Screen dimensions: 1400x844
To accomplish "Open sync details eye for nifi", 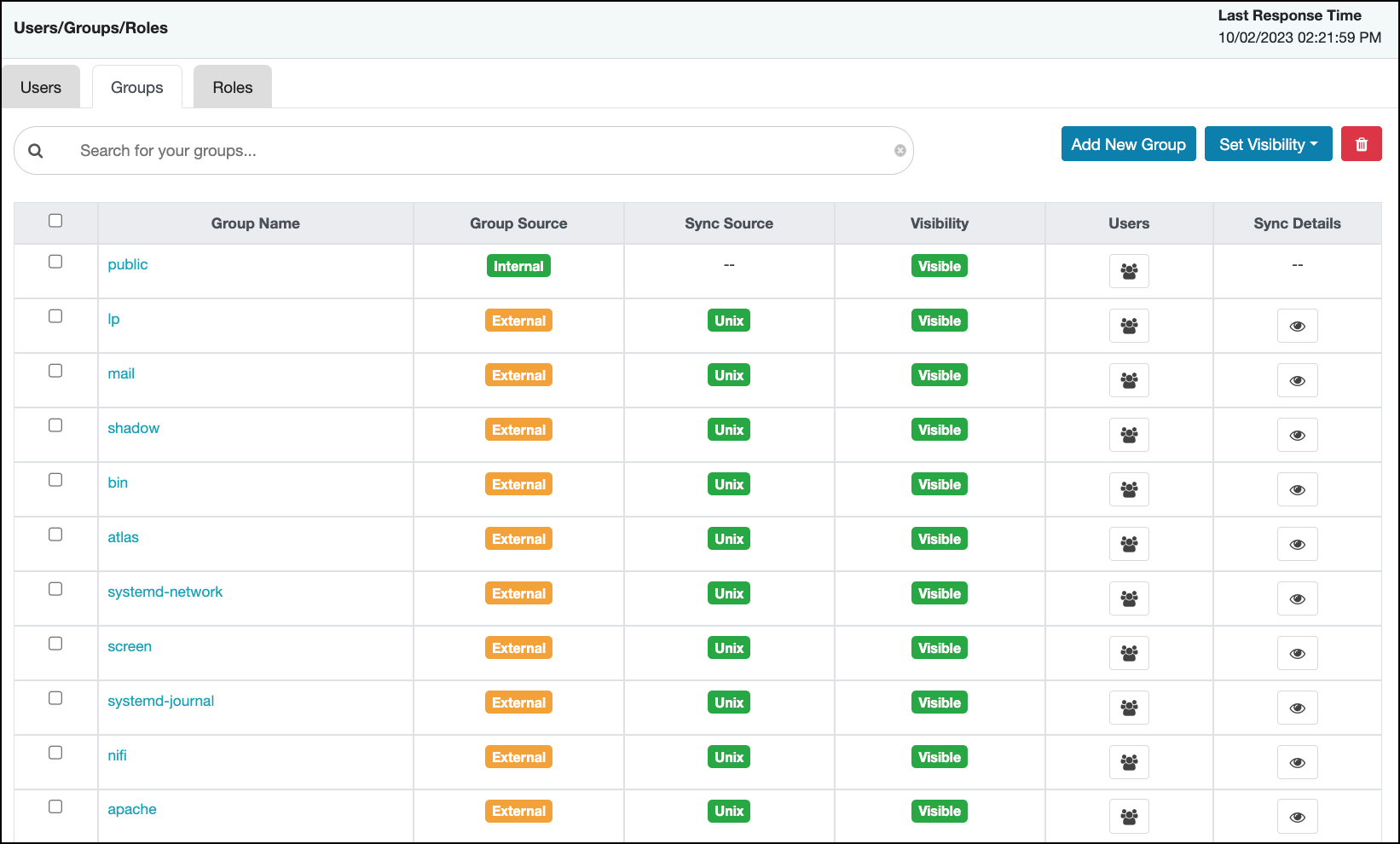I will [1297, 762].
